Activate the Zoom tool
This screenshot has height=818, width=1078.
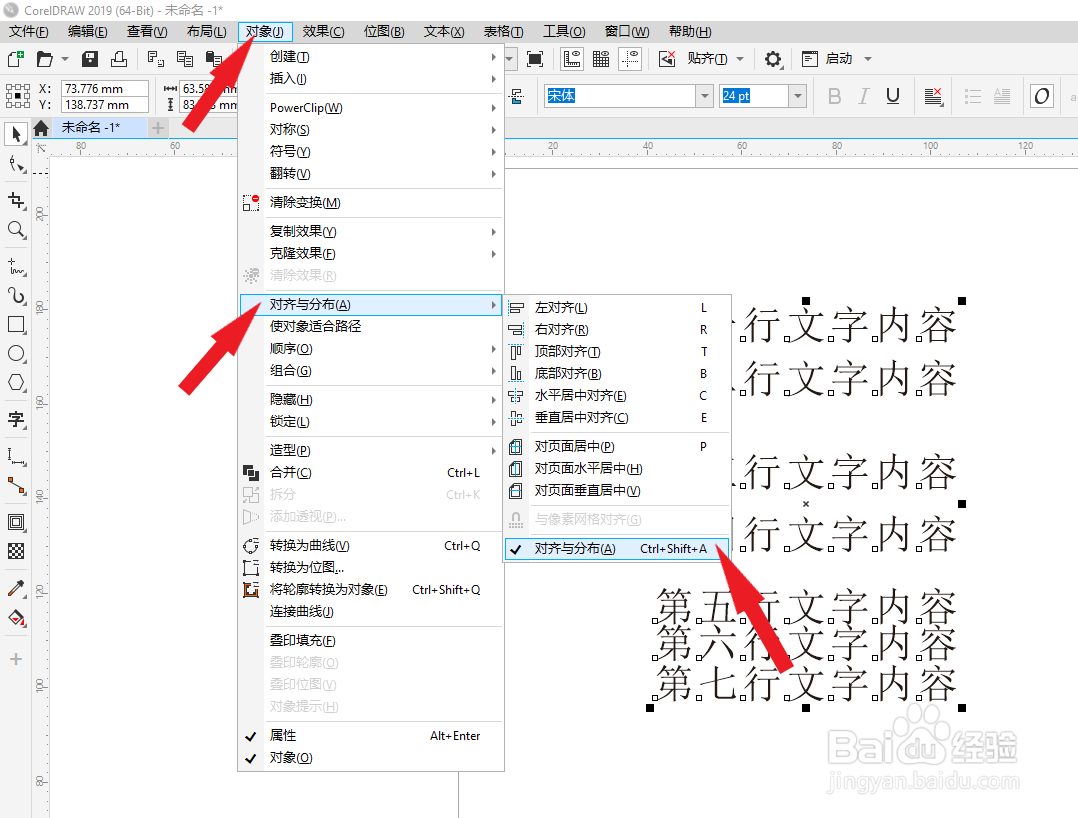[x=15, y=230]
